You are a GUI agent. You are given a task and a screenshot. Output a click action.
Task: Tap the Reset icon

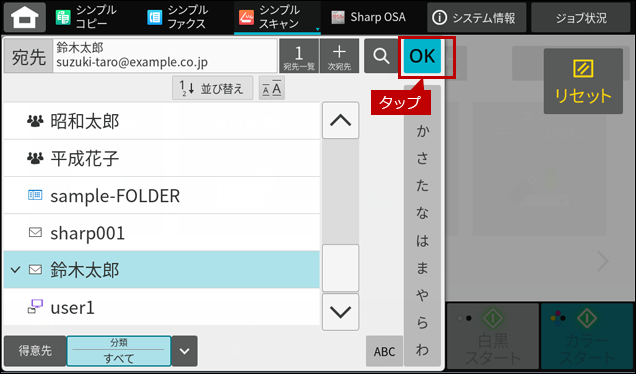tap(583, 81)
